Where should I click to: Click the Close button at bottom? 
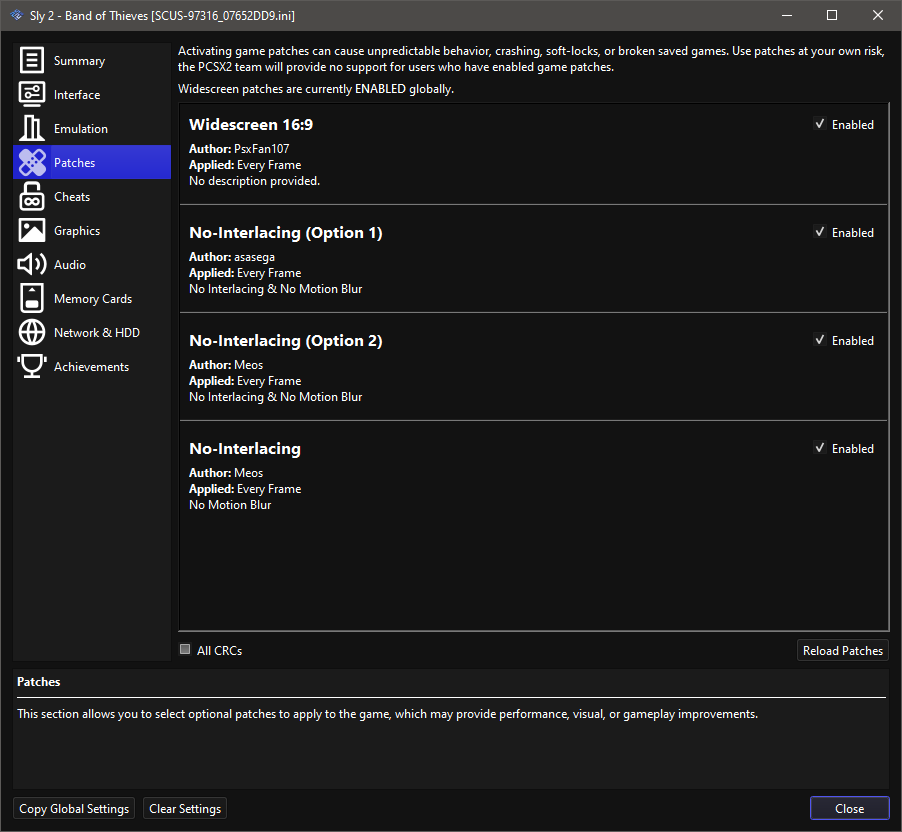[x=849, y=808]
